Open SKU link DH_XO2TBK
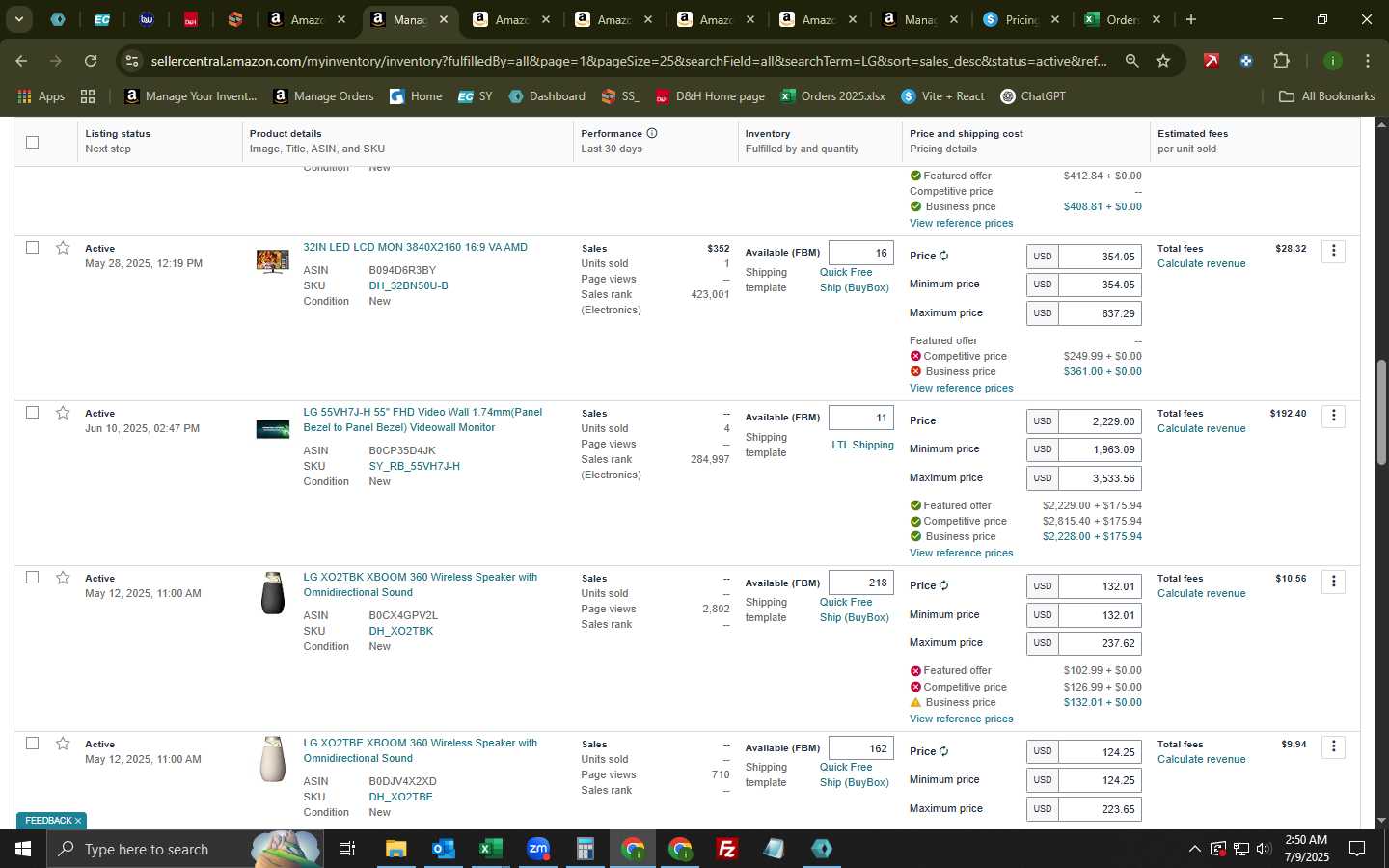 point(400,631)
